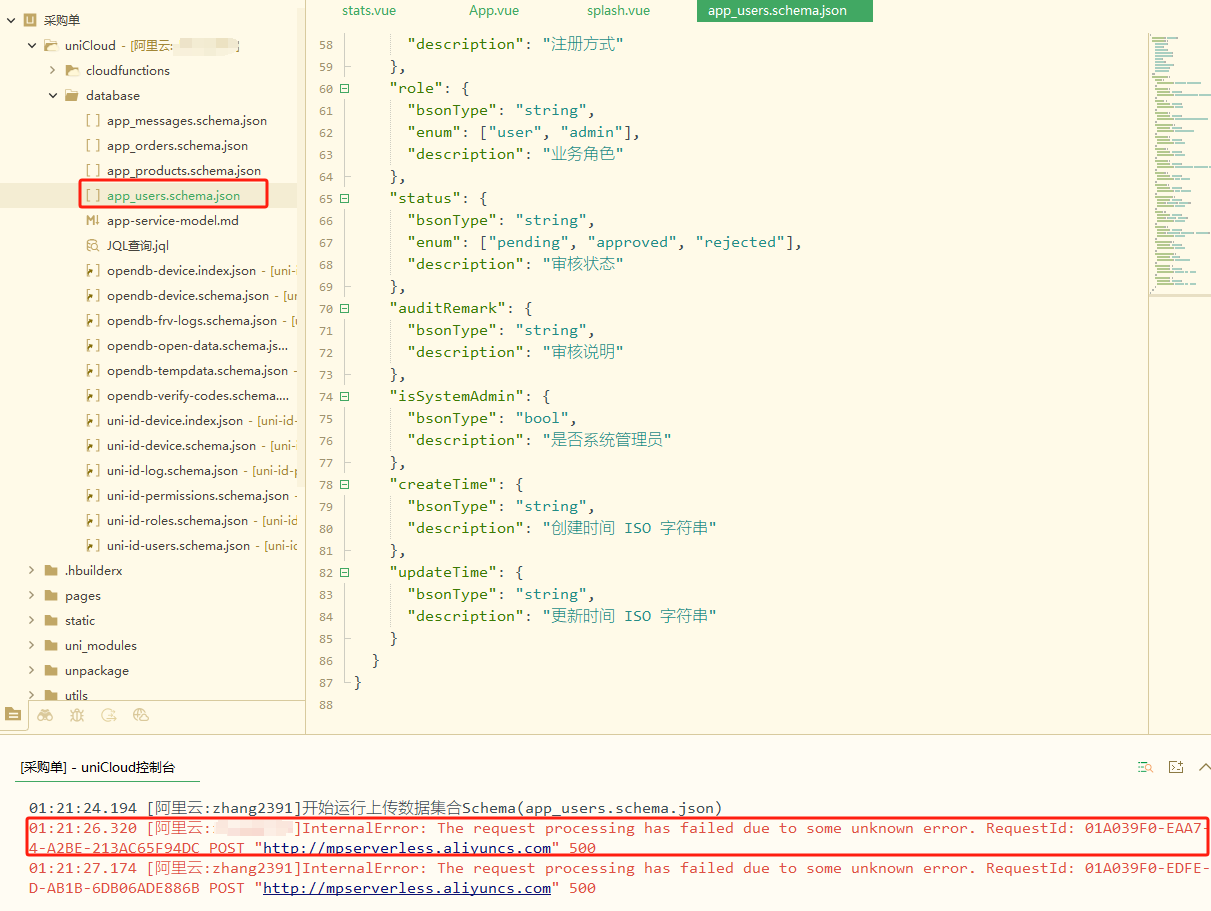This screenshot has width=1211, height=911.
Task: Select the app_users.schema.json editor tab
Action: point(784,10)
